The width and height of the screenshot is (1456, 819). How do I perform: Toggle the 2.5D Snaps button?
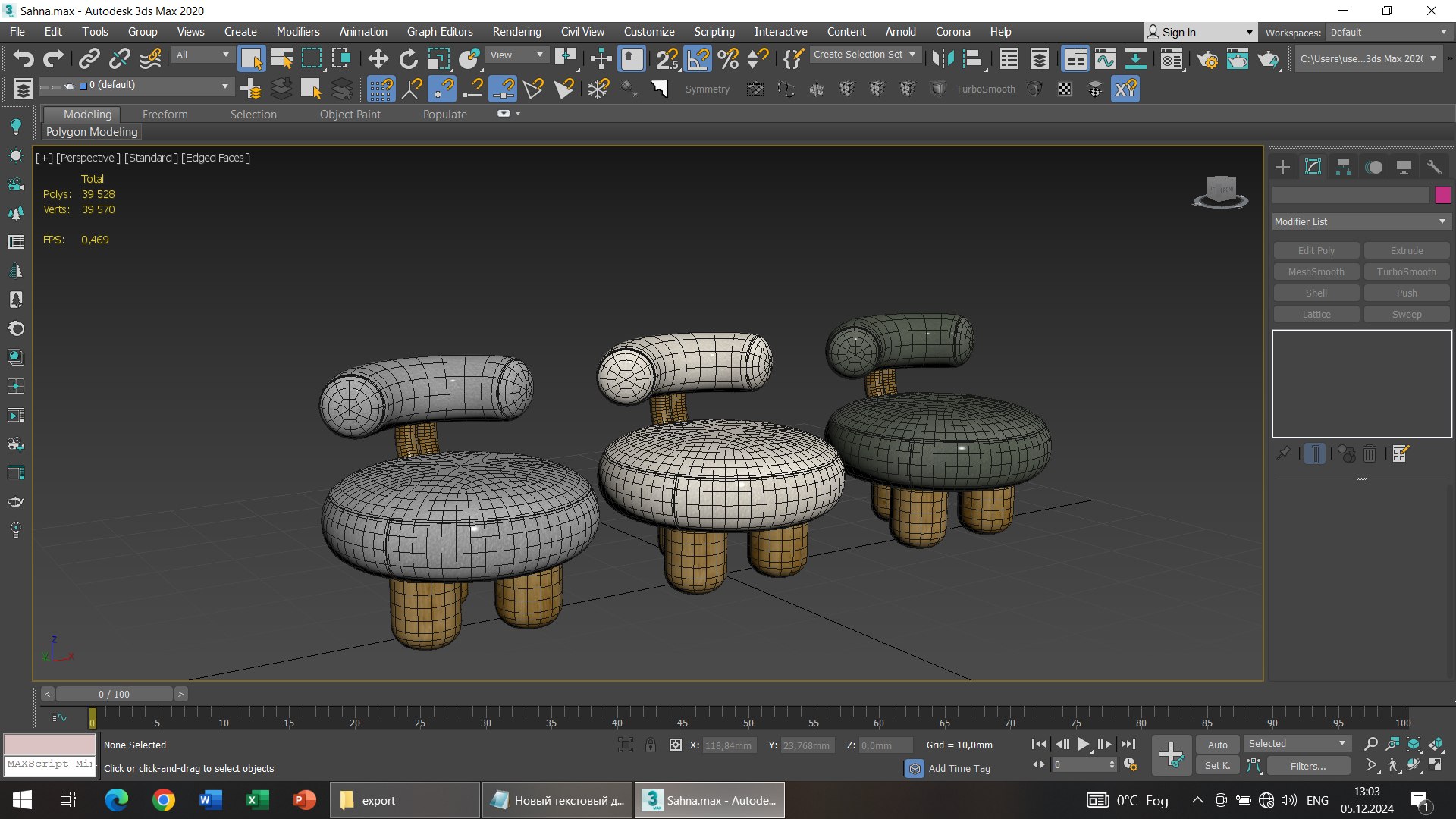(667, 58)
